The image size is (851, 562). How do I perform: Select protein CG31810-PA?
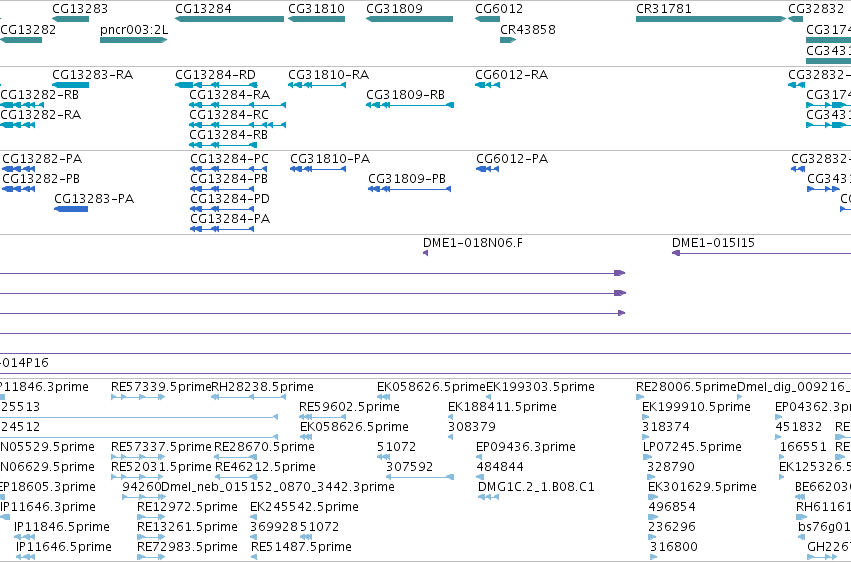click(x=318, y=169)
